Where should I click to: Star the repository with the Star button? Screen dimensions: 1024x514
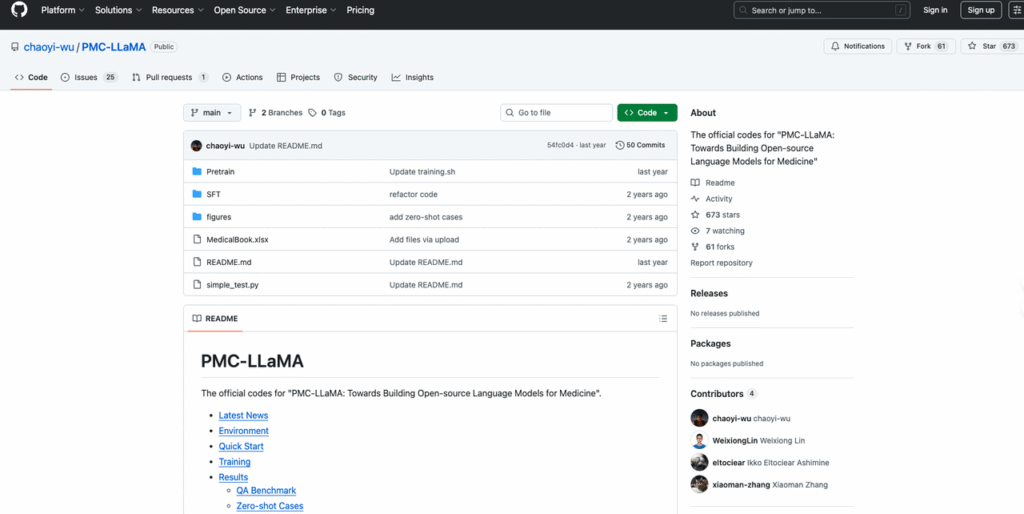(x=990, y=46)
